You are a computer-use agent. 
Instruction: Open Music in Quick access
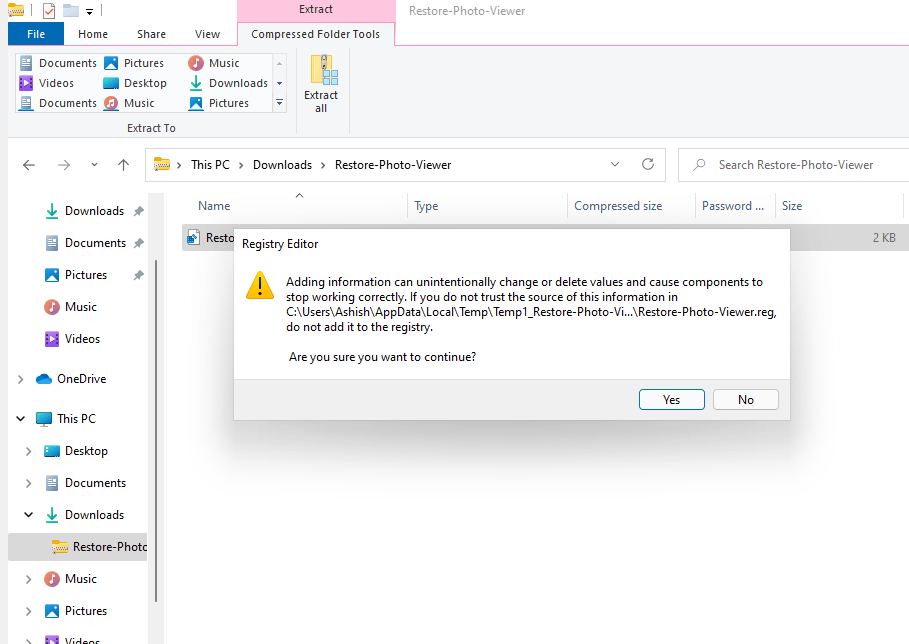pyautogui.click(x=70, y=307)
